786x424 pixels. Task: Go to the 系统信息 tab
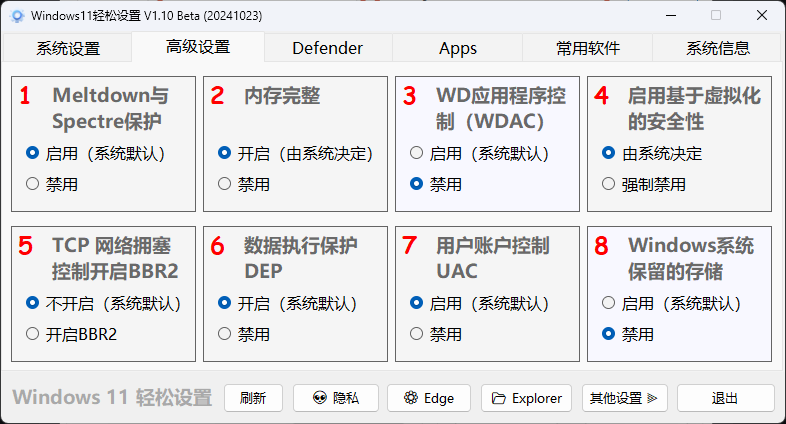(718, 48)
